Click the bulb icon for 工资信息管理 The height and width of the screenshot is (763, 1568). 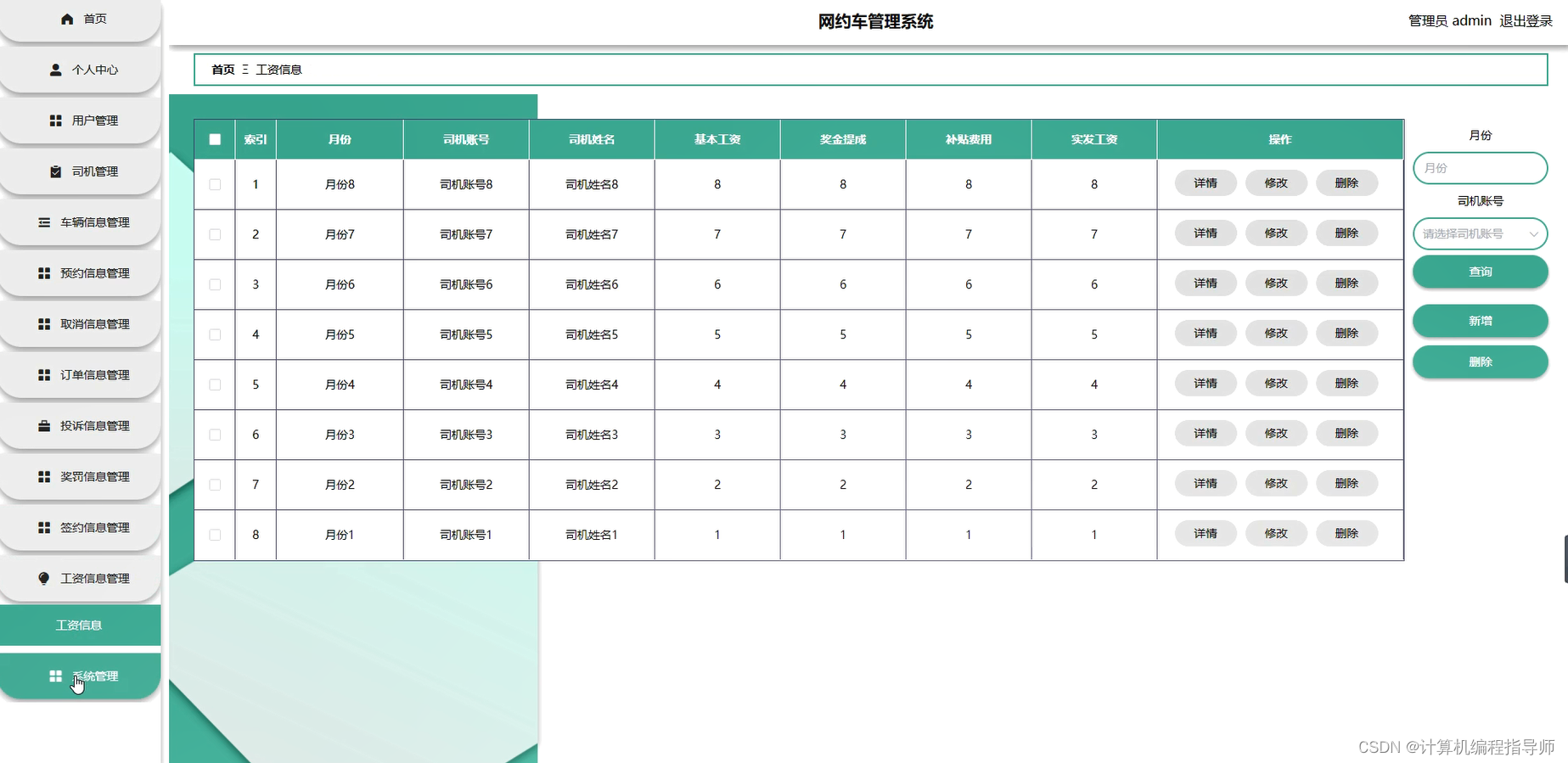click(44, 579)
